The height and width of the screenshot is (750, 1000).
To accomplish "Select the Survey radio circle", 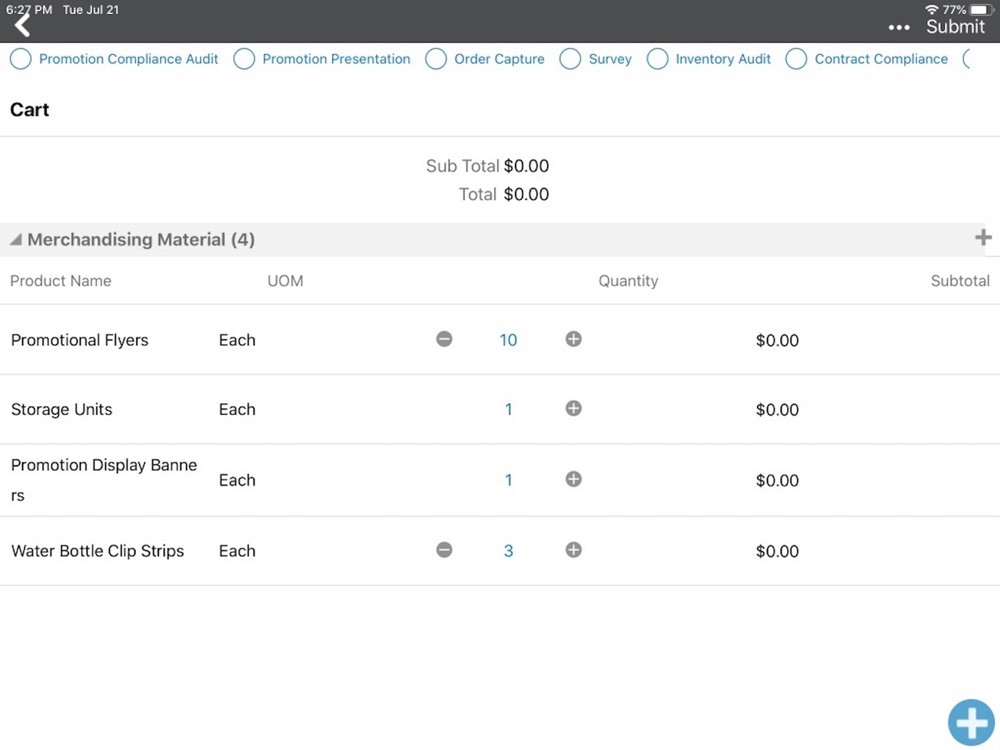I will [x=570, y=59].
